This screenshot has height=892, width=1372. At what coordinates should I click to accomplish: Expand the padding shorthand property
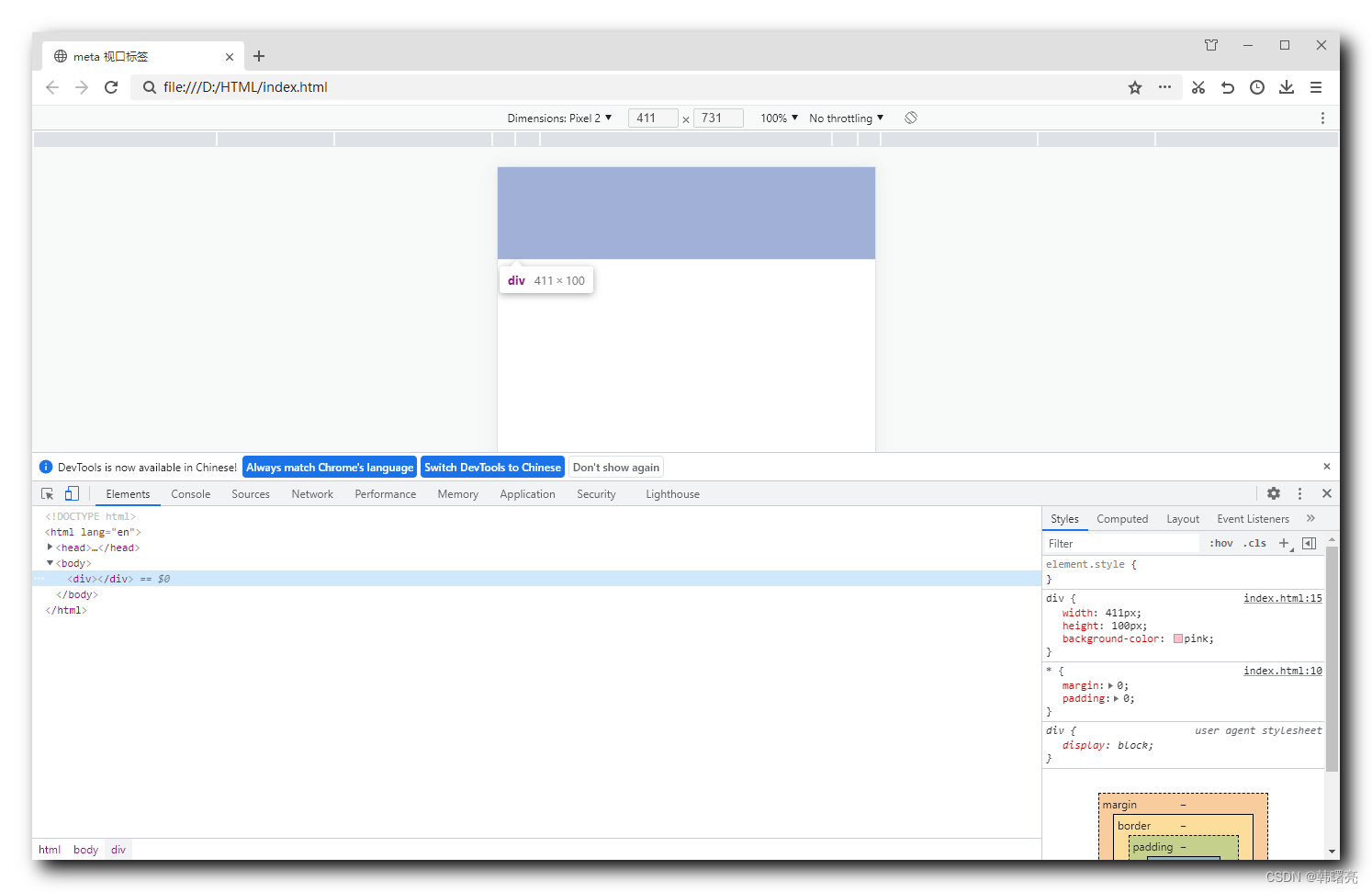pos(1116,698)
